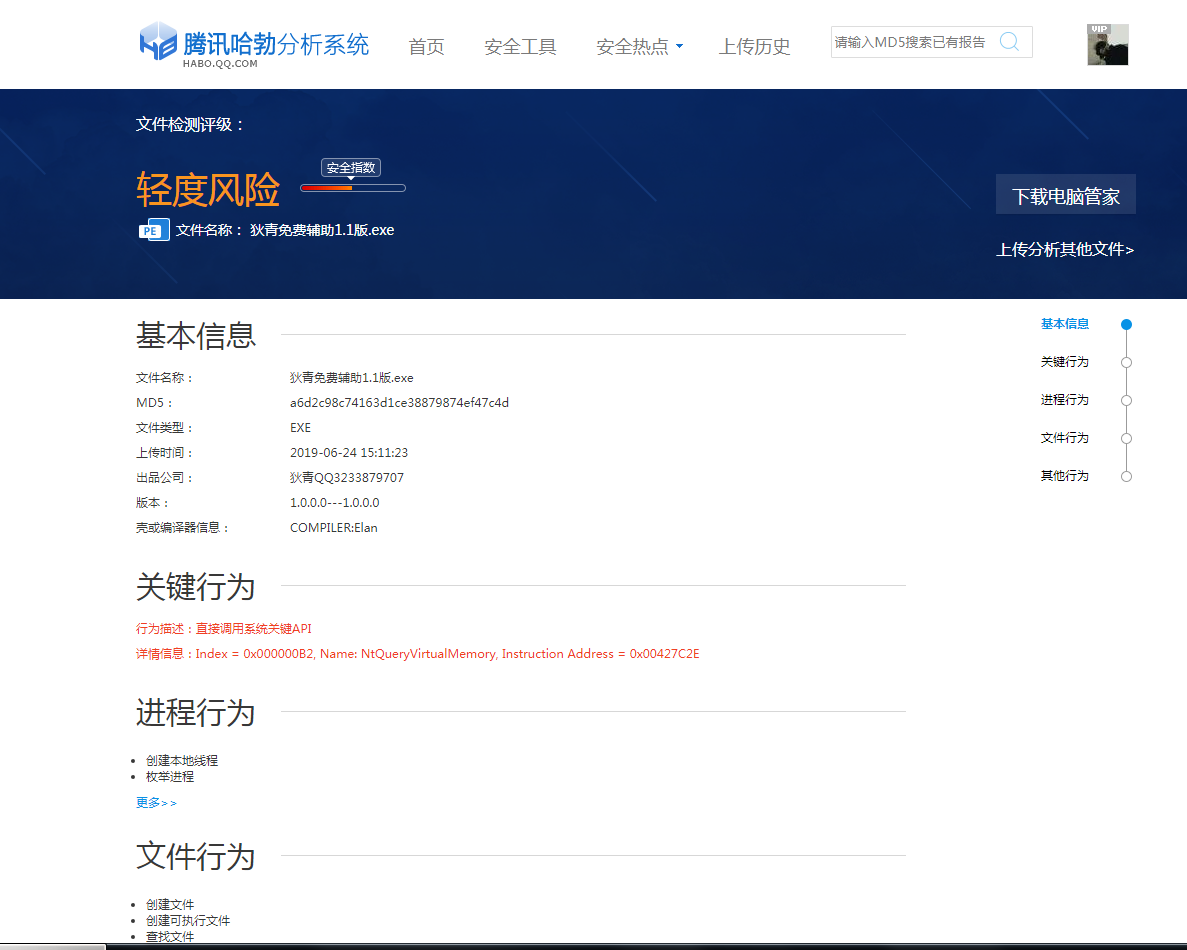Viewport: 1187px width, 950px height.
Task: Click the red 行为描述 line
Action: click(223, 628)
